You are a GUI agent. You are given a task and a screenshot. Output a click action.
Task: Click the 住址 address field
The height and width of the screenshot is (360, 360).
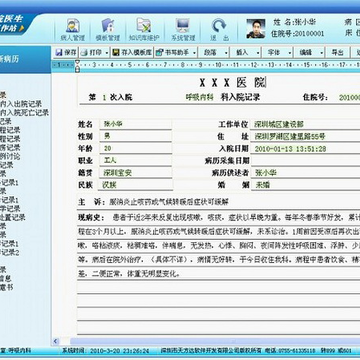pyautogui.click(x=306, y=136)
